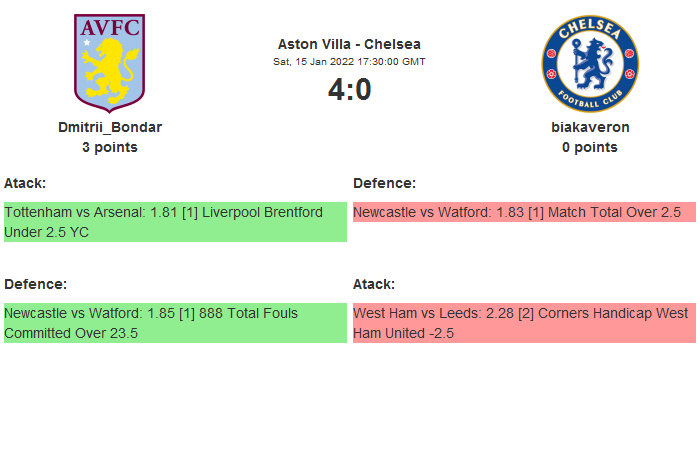
Task: Click the right Defence heading
Action: 384,183
